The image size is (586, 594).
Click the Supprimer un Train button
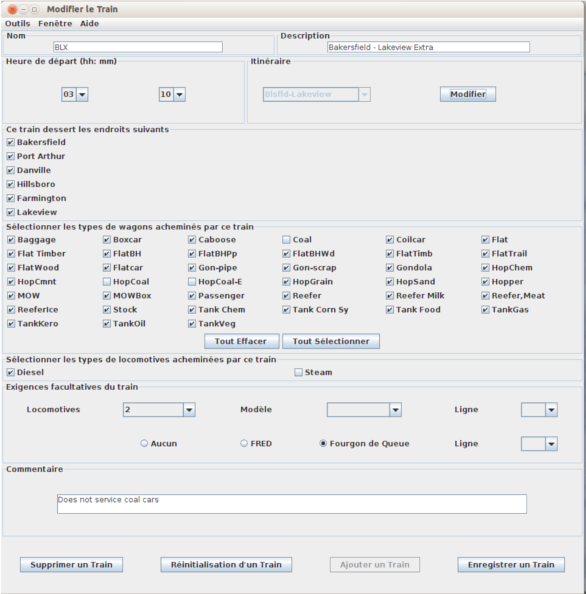71,565
